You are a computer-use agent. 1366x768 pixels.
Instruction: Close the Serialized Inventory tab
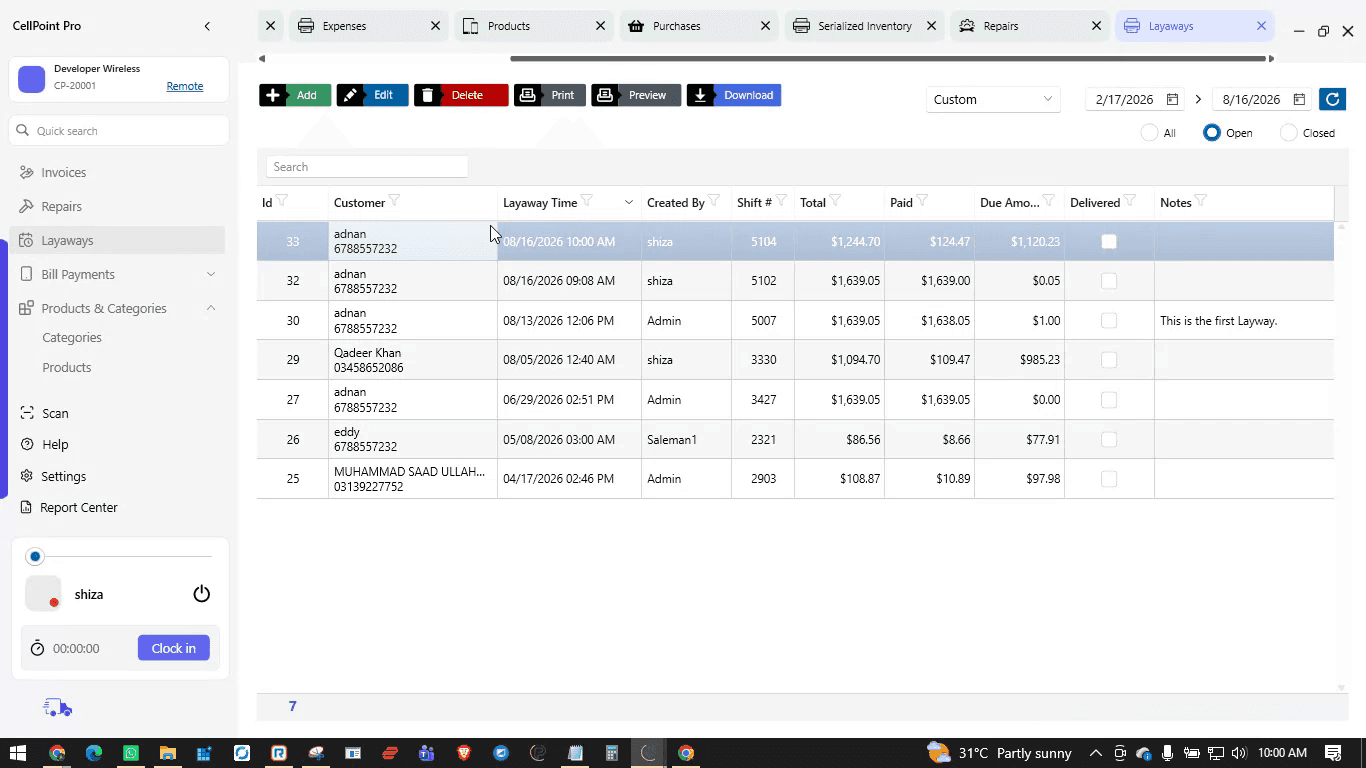click(931, 26)
